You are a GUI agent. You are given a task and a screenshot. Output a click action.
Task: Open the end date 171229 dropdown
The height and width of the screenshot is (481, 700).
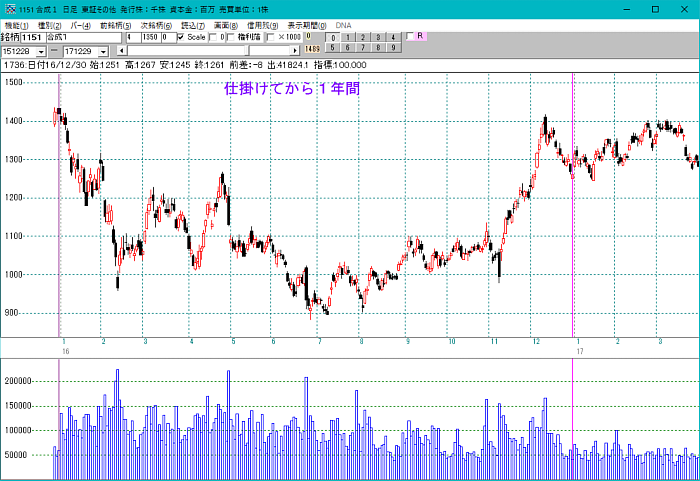point(104,50)
